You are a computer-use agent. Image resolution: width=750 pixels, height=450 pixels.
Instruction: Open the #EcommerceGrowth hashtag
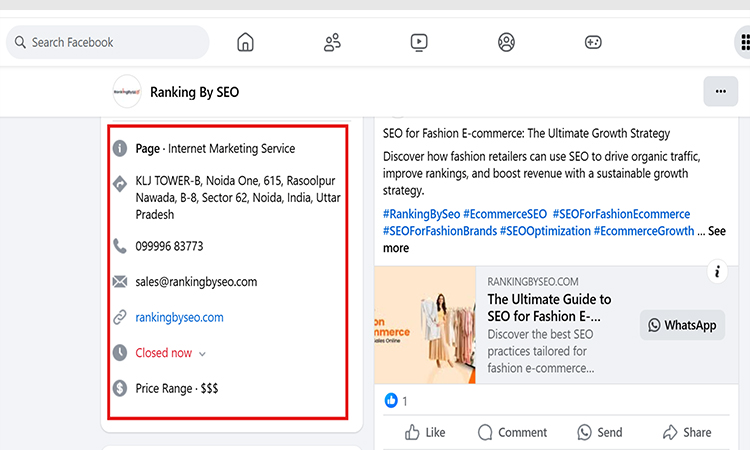tap(644, 231)
